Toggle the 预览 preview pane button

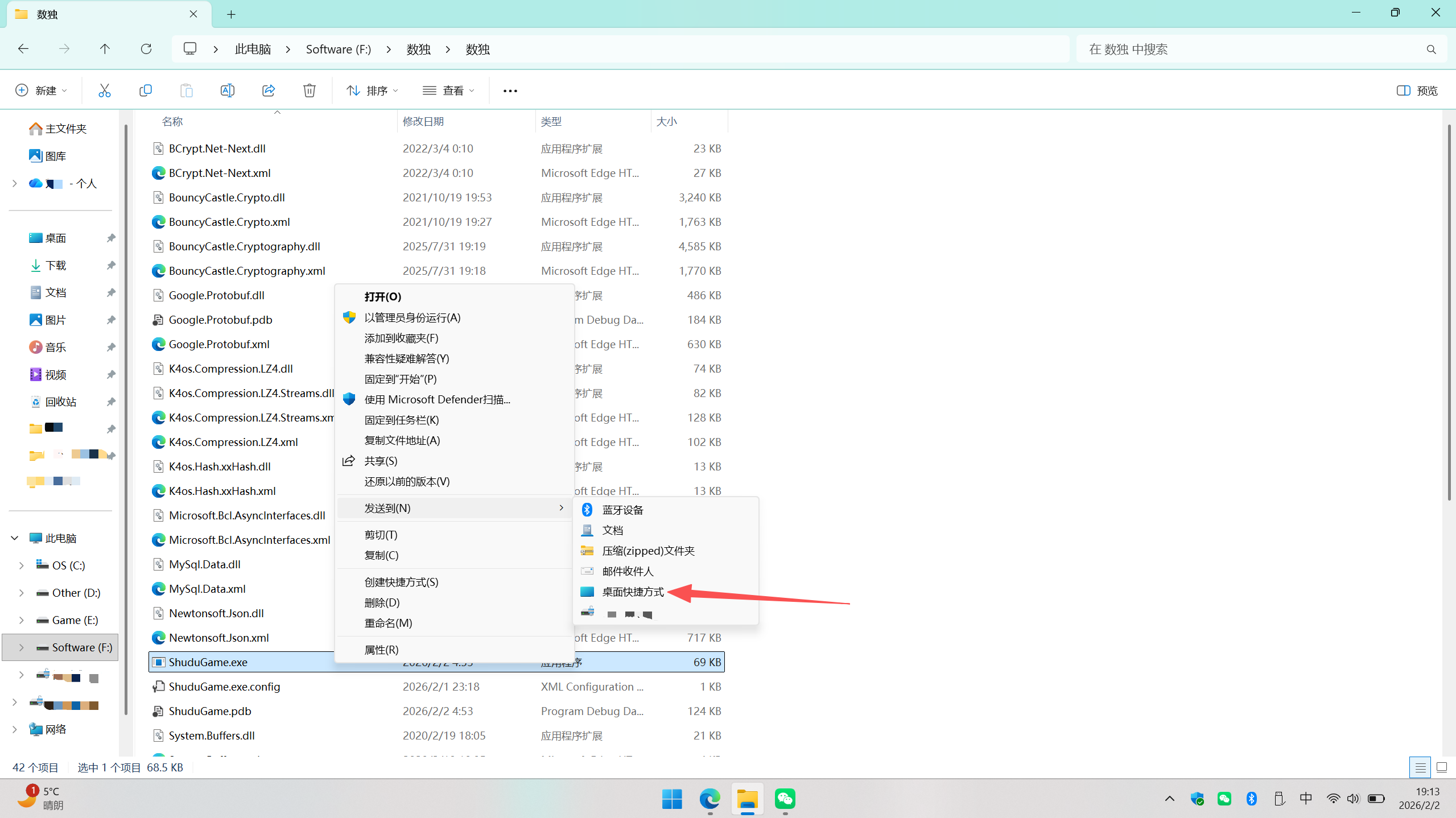pyautogui.click(x=1417, y=90)
